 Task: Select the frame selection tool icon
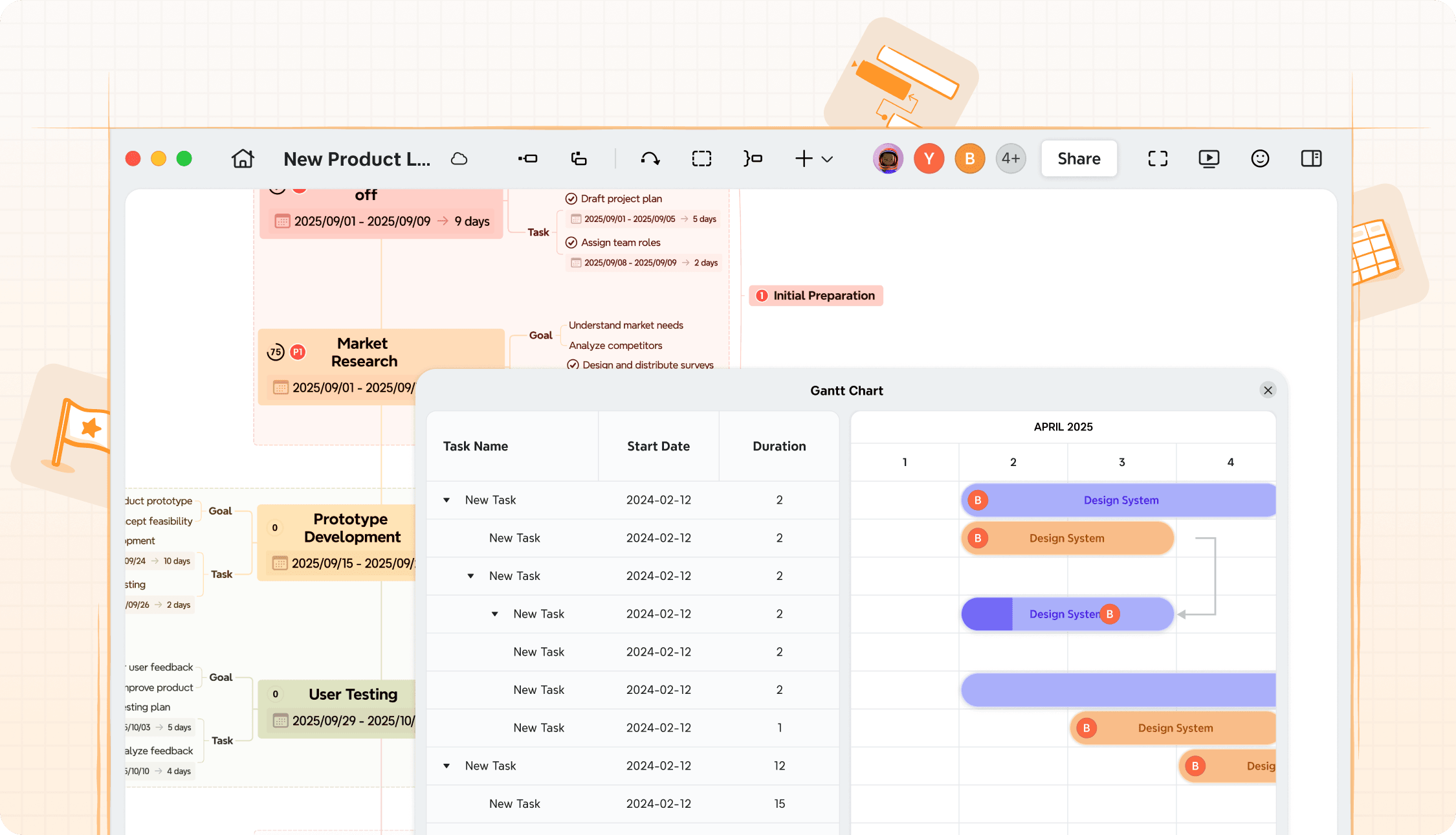click(x=701, y=159)
